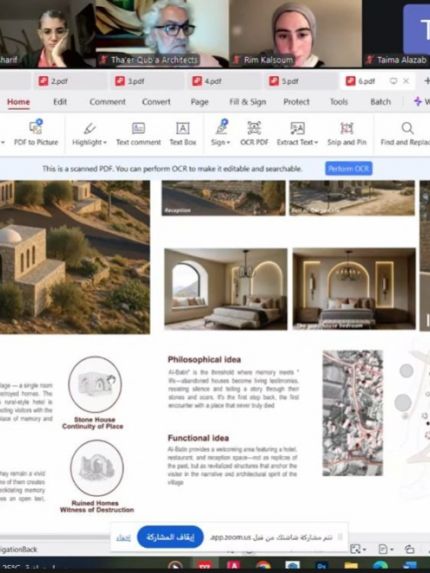Open the Sign tool
Screen dimensions: 430x573
pos(220,133)
